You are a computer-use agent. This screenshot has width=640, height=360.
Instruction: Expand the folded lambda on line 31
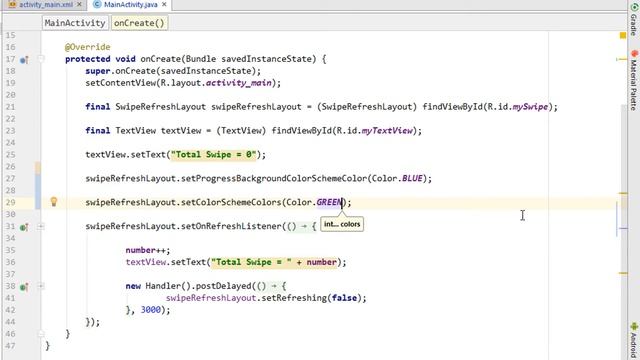click(41, 226)
